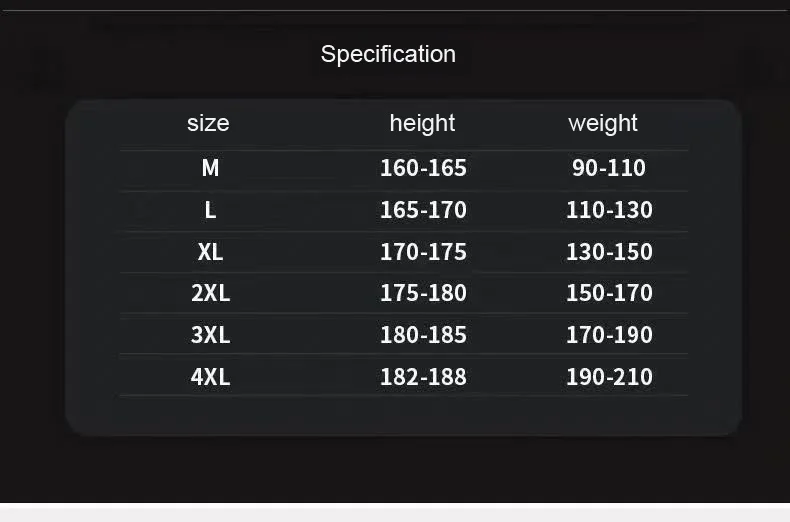Click weight value 190-210

(609, 377)
